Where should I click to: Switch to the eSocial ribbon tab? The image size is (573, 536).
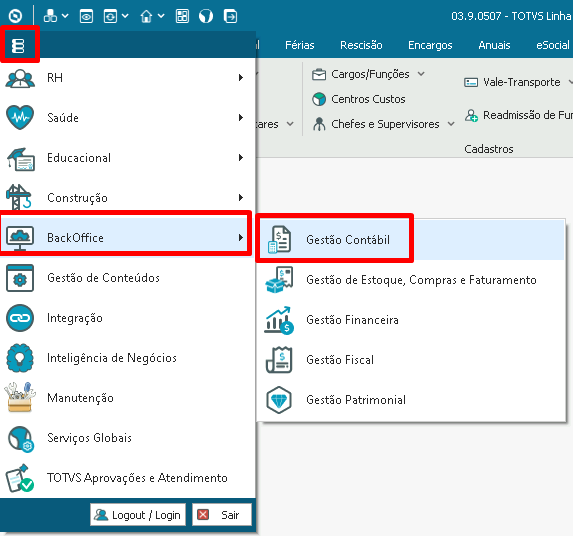553,45
